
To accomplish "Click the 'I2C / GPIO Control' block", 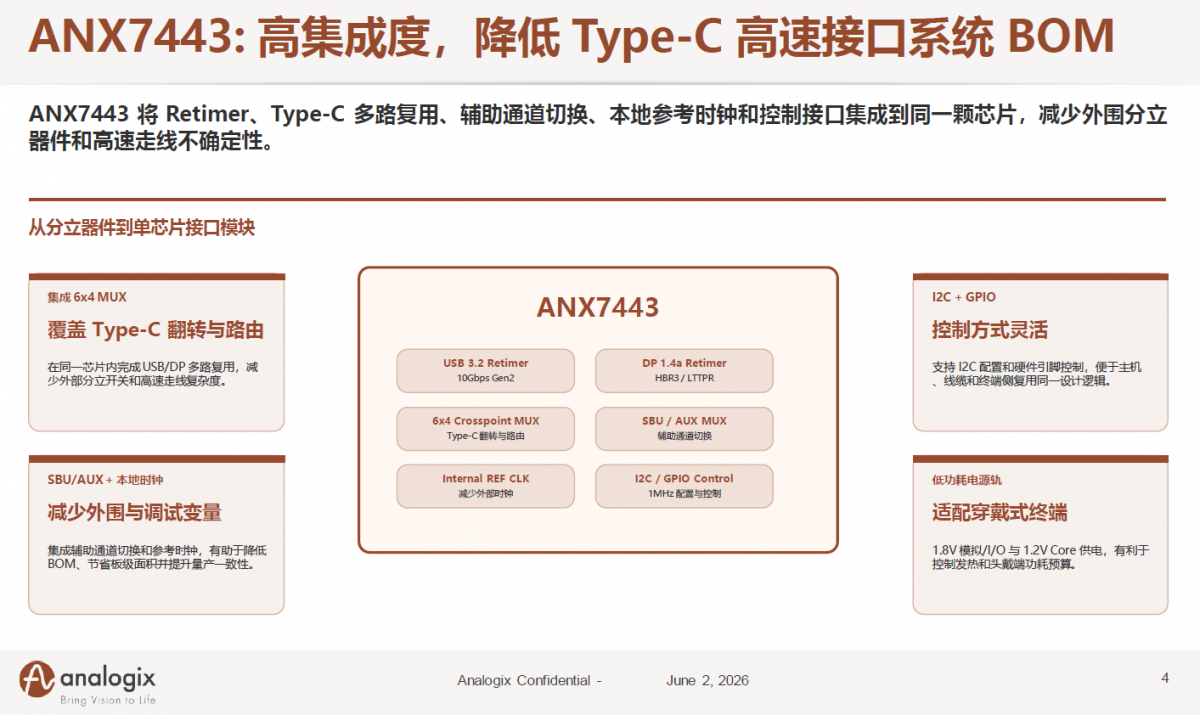I will [x=685, y=486].
